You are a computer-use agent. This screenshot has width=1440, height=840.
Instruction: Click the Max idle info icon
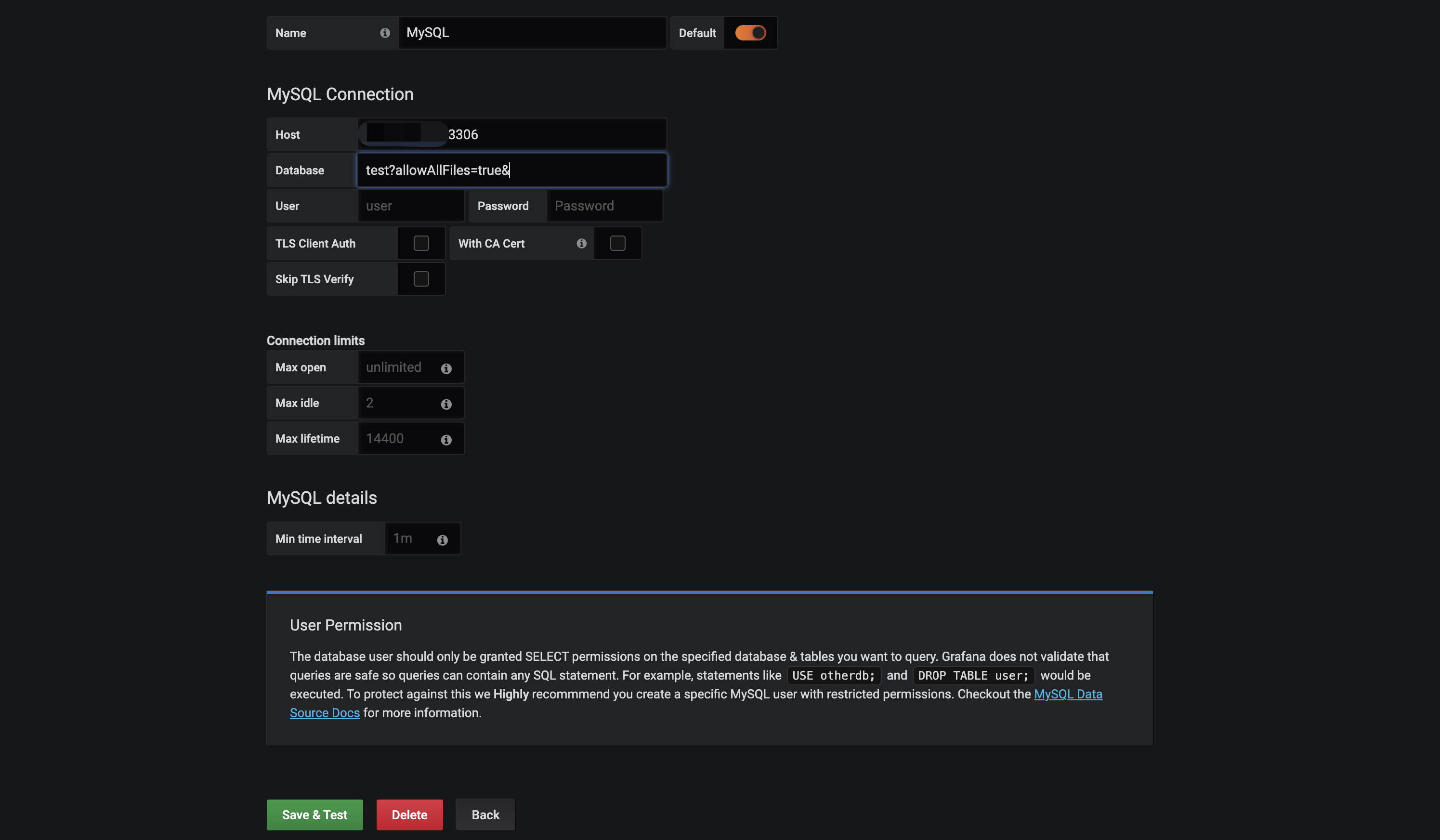[446, 404]
